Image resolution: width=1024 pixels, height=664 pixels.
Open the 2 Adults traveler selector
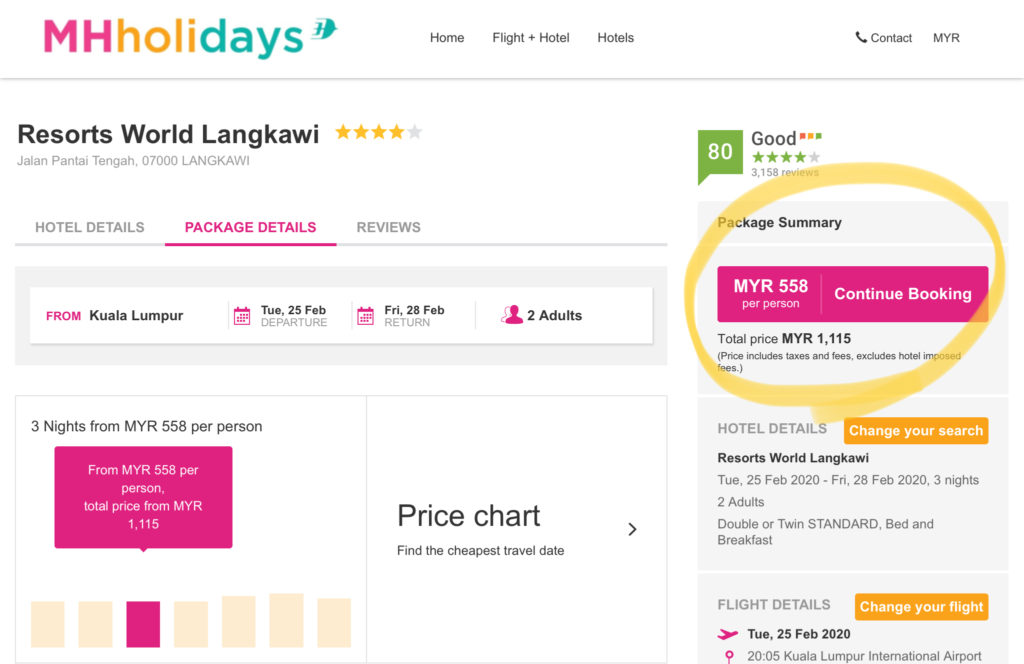pyautogui.click(x=541, y=315)
